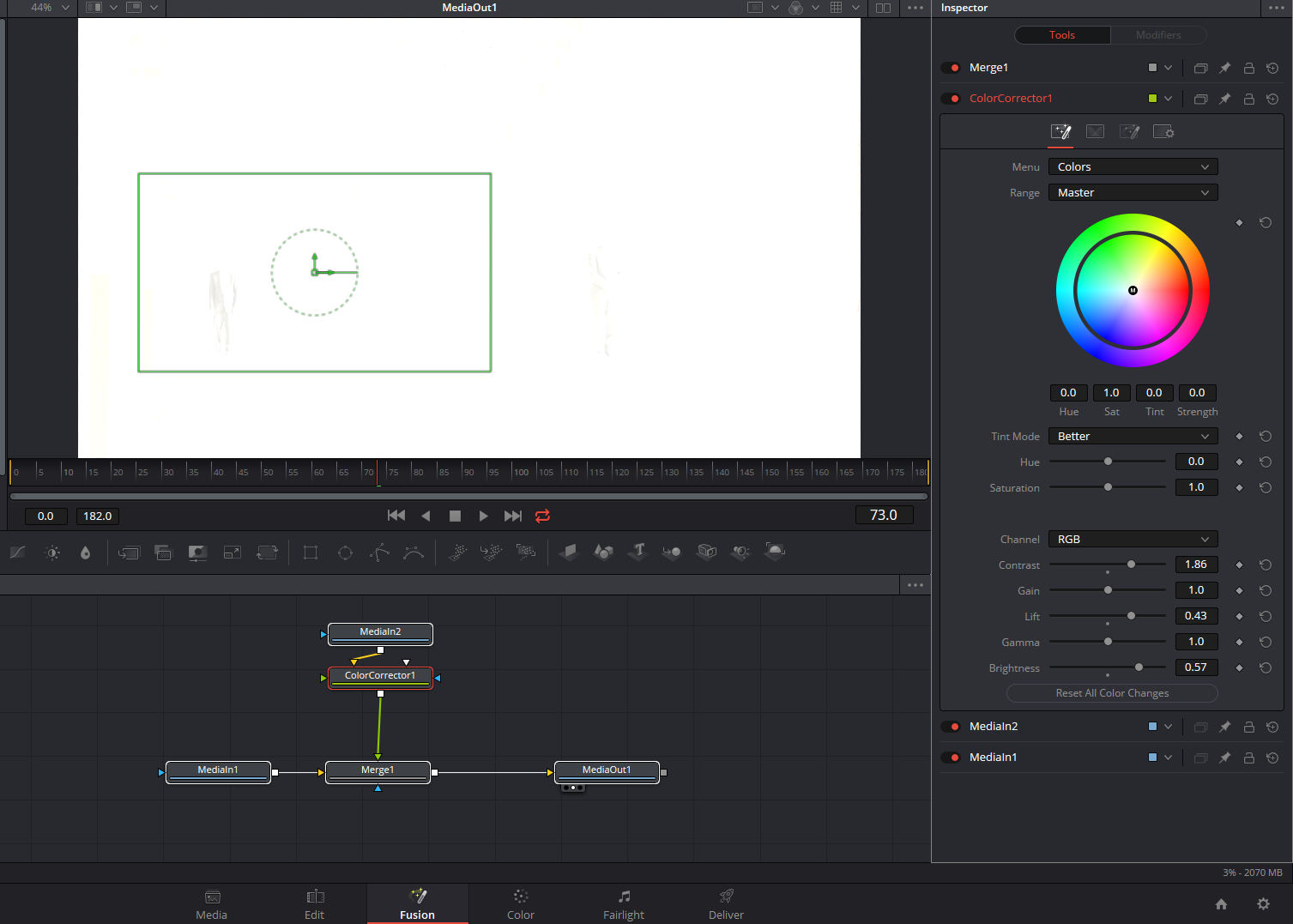Screen dimensions: 1293x924
Task: Add a Channel Booleans node from toolbar
Action: point(163,553)
